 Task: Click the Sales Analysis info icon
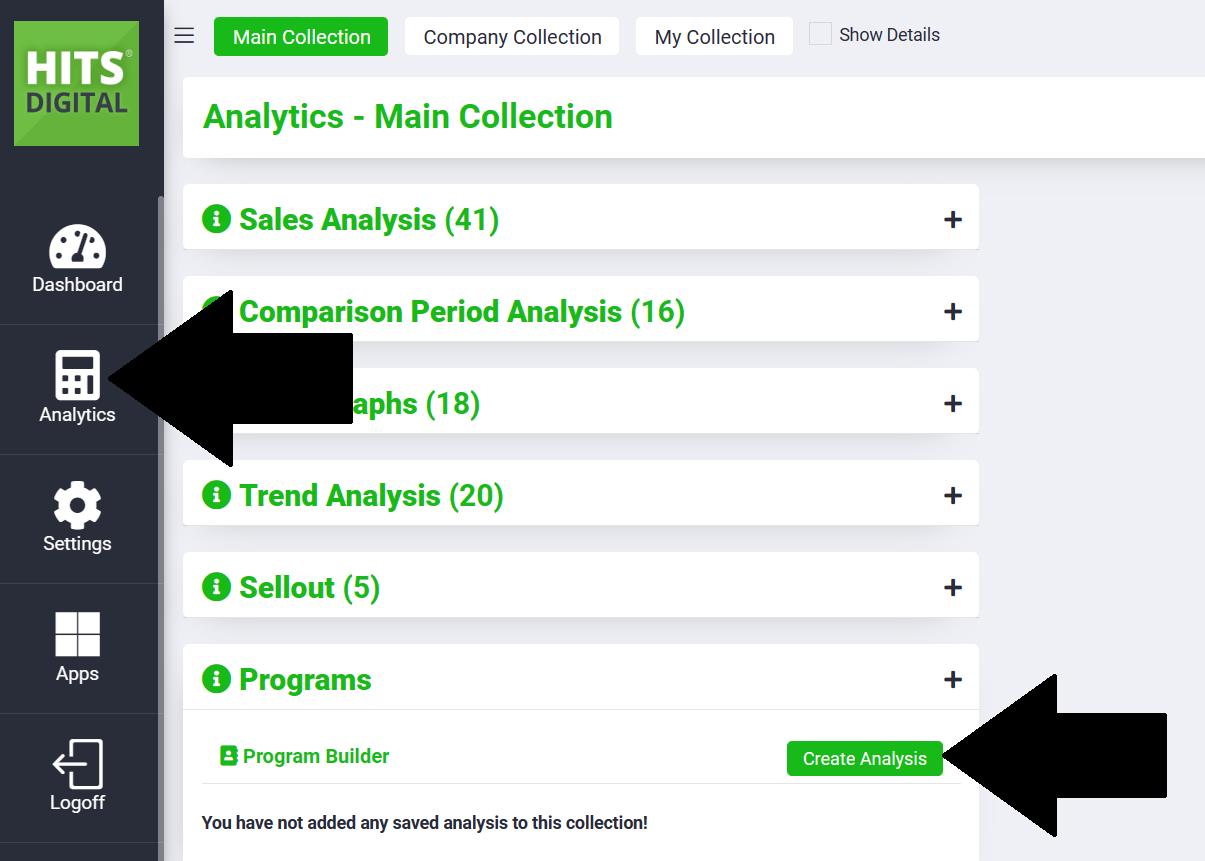point(216,219)
